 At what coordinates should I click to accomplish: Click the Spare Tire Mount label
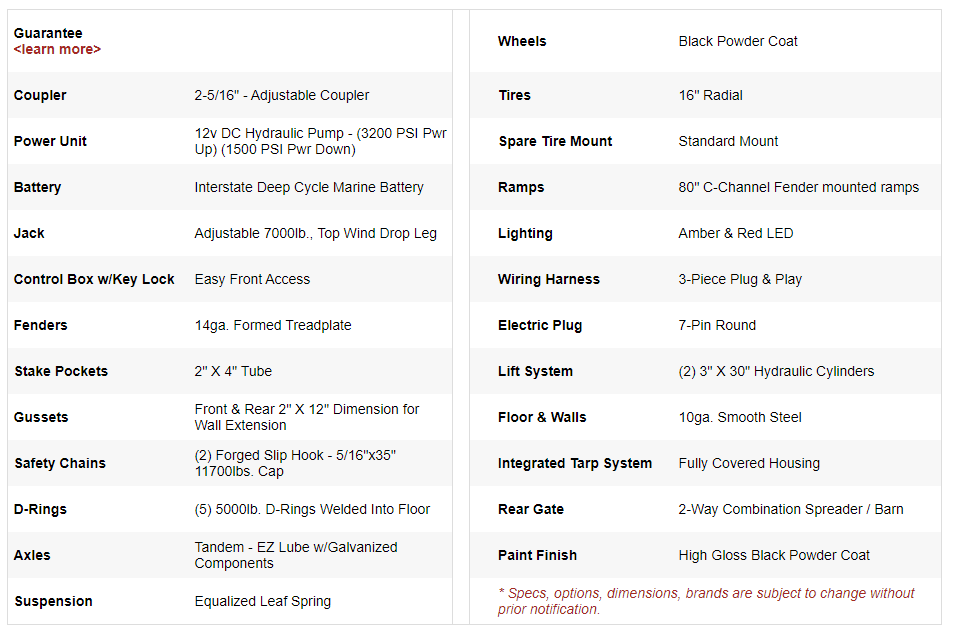coord(555,141)
